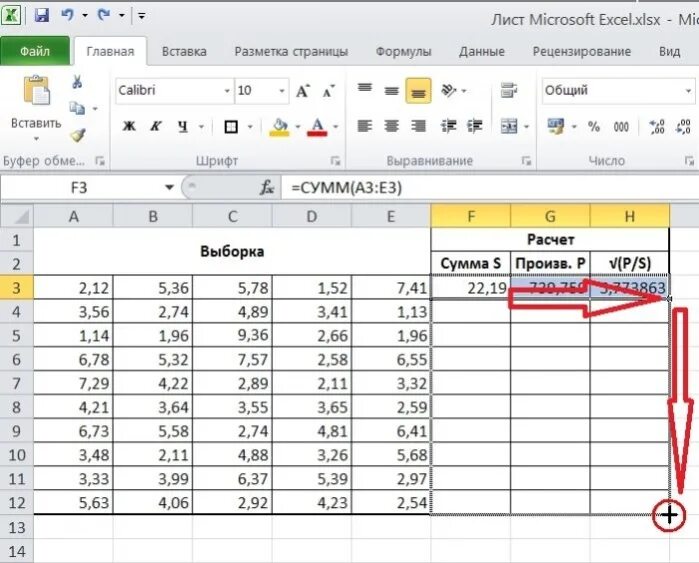Screen dimensions: 699x563
Task: Click the formula bar with =СУММ(A3:E3)
Action: coord(489,188)
